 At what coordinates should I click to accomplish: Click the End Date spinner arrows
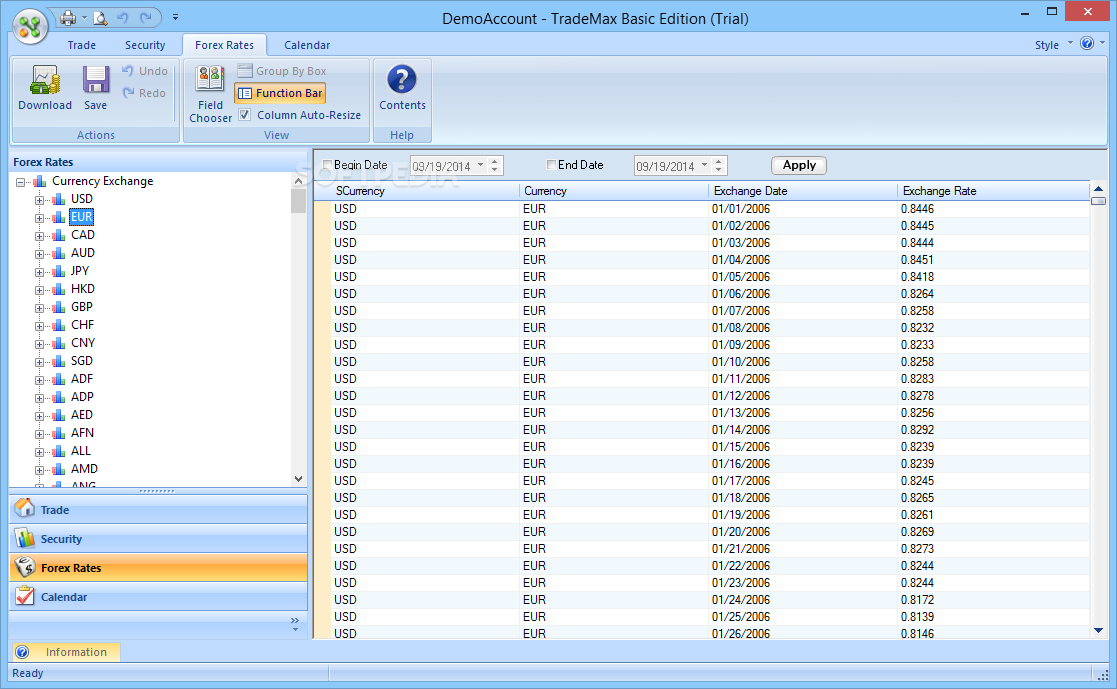719,165
